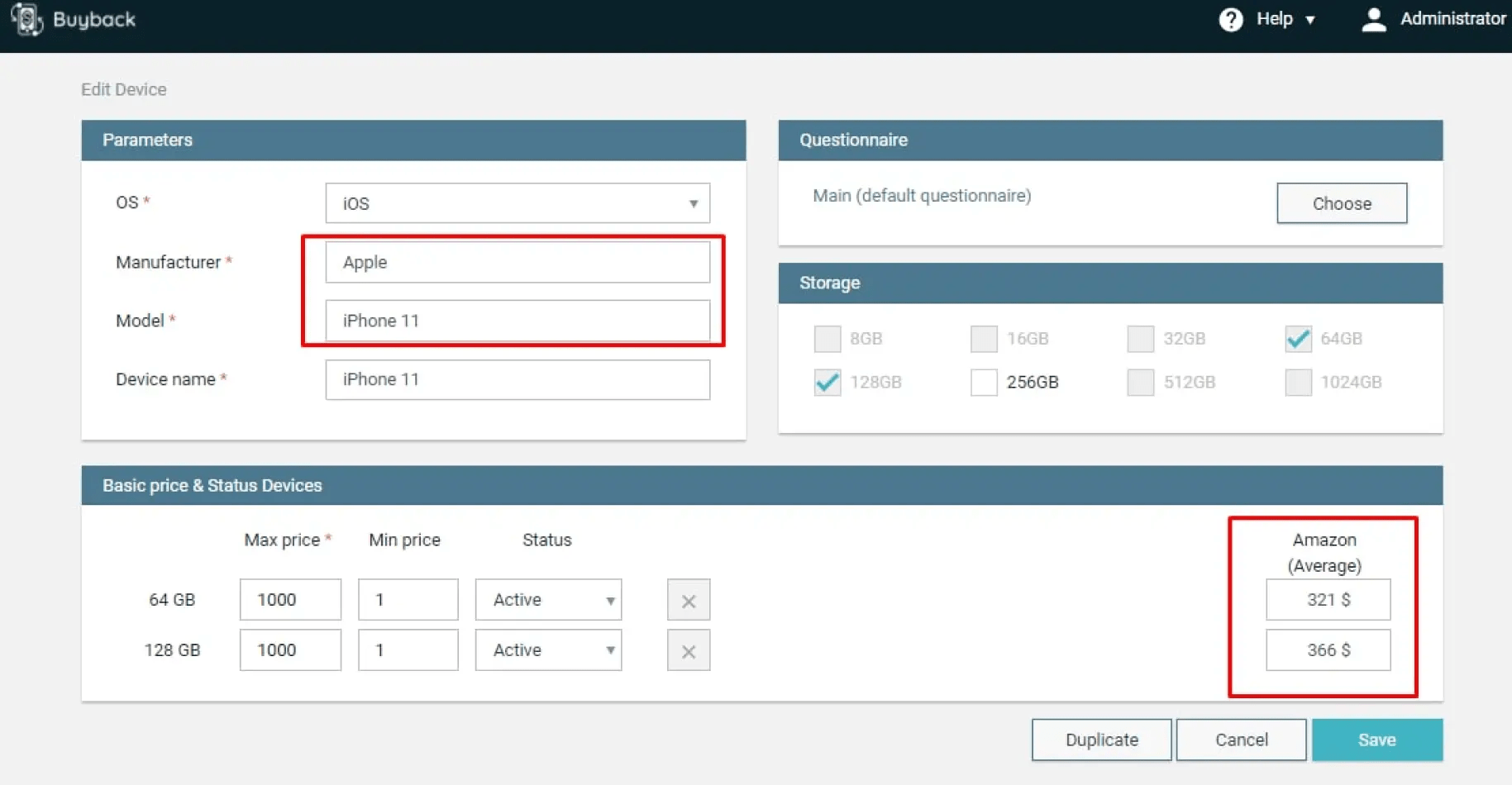Click the Parameters panel header
The height and width of the screenshot is (785, 1512).
pos(413,140)
